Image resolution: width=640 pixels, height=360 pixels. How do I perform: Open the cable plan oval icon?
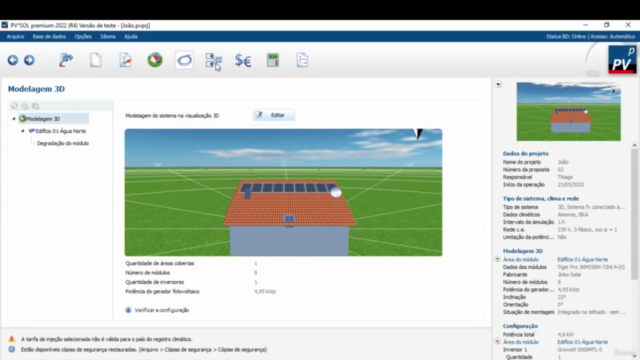184,60
